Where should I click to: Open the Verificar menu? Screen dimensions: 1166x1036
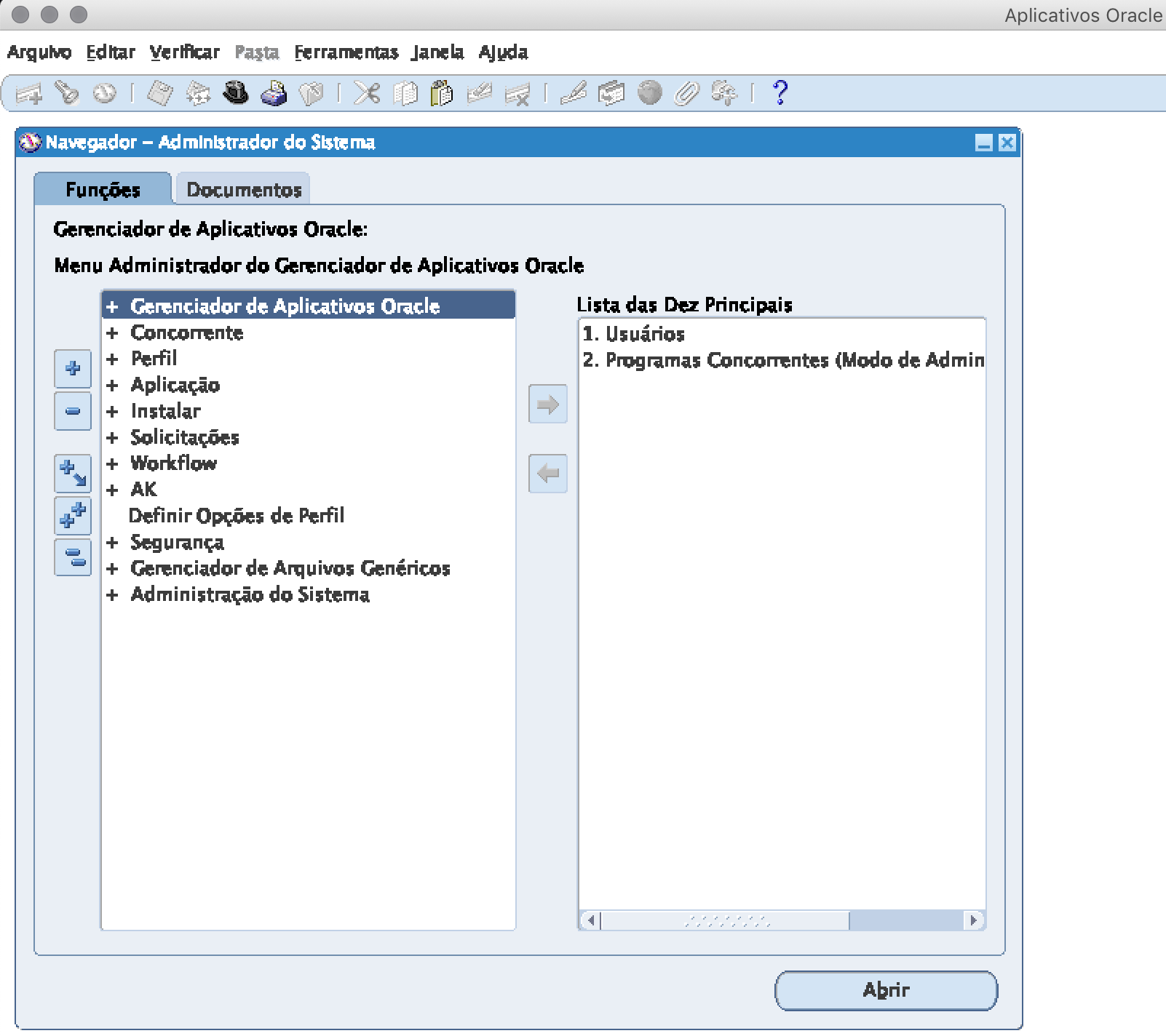(185, 52)
